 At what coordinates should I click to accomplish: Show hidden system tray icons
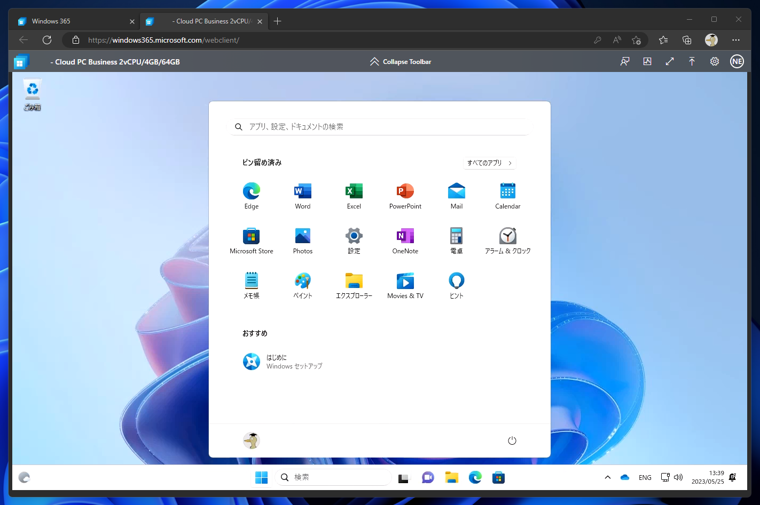(607, 477)
